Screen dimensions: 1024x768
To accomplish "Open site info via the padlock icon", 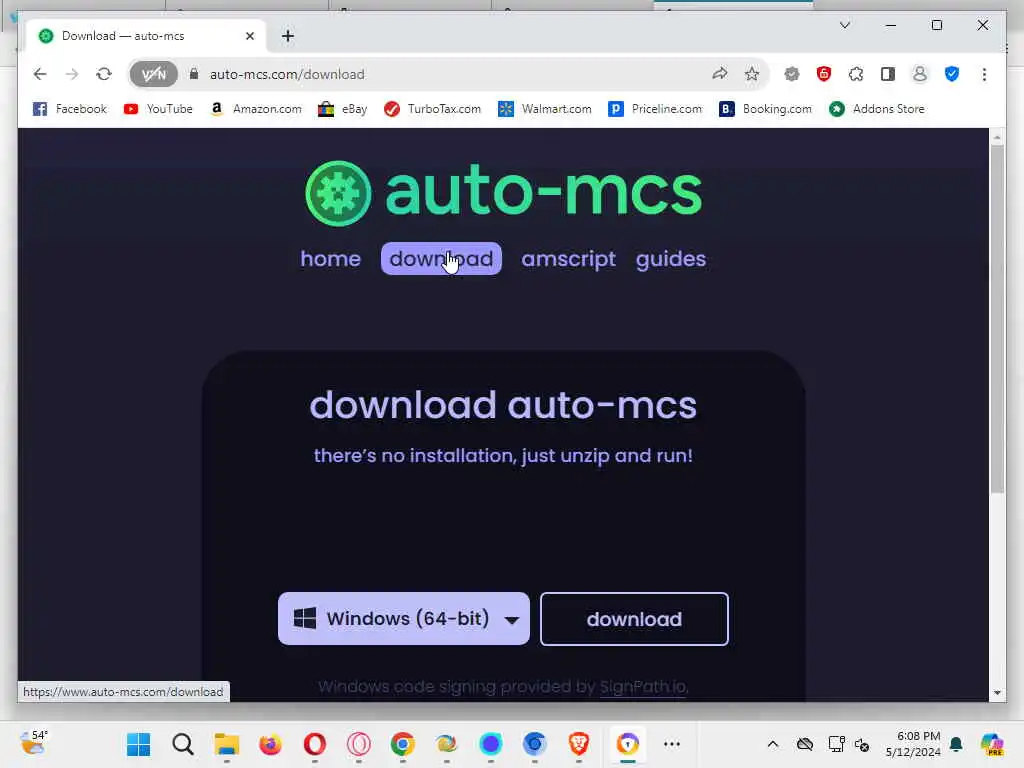I will (x=194, y=74).
